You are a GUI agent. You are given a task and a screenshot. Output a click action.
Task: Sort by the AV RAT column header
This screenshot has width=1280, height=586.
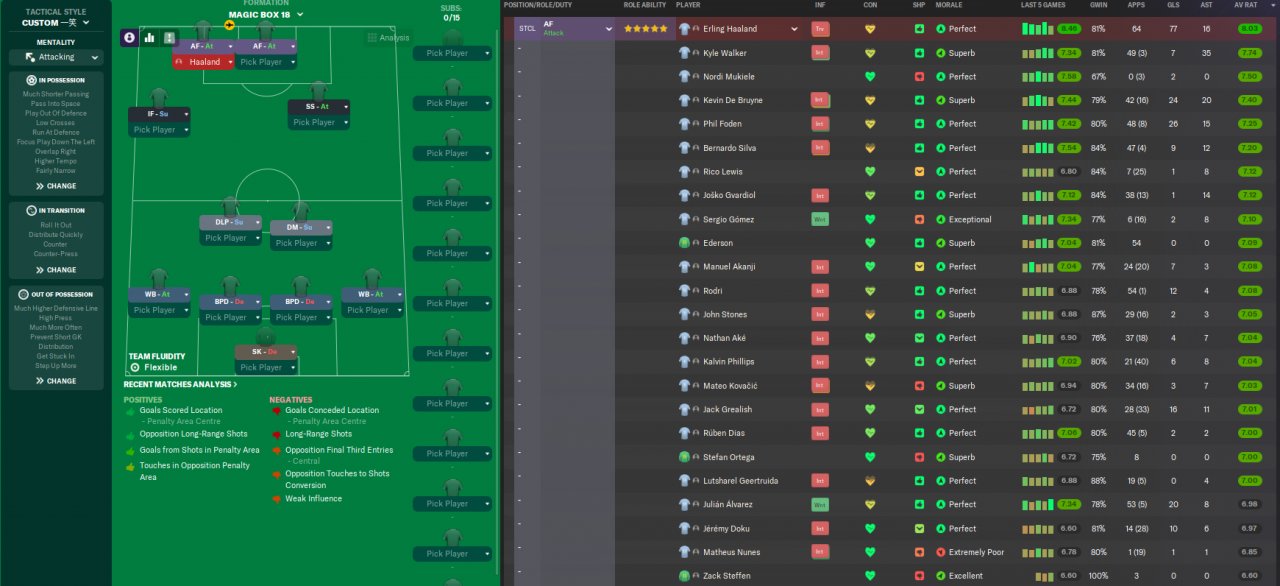click(x=1246, y=5)
